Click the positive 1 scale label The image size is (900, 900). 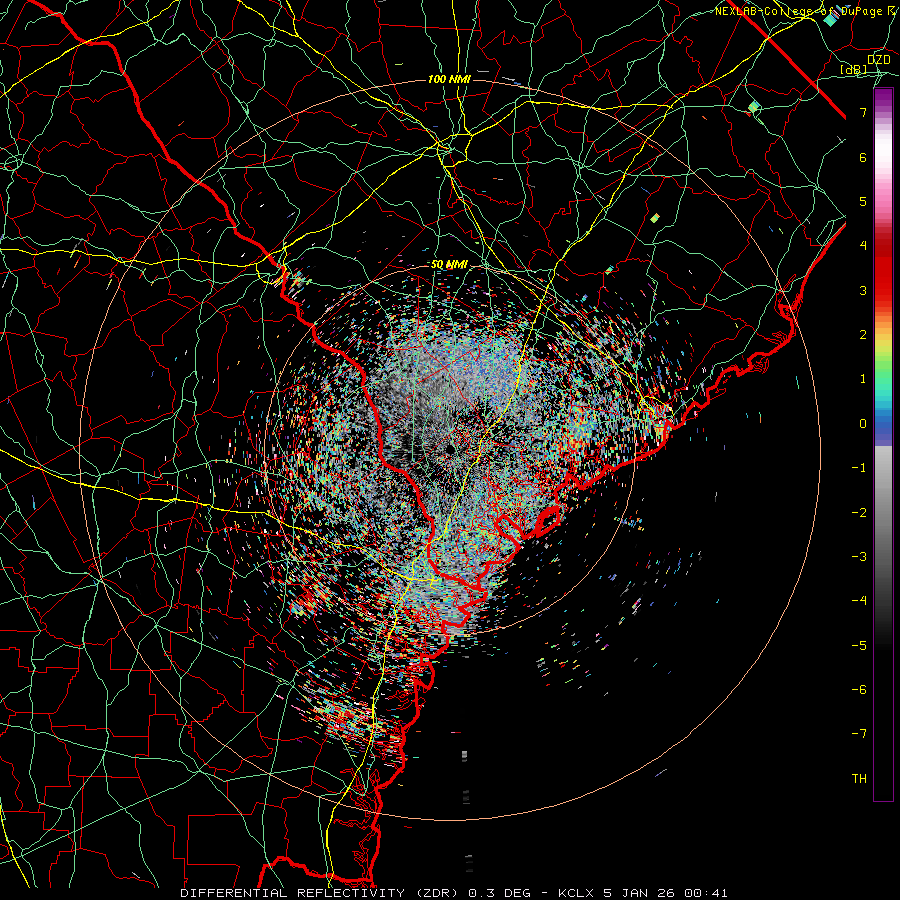coord(863,379)
